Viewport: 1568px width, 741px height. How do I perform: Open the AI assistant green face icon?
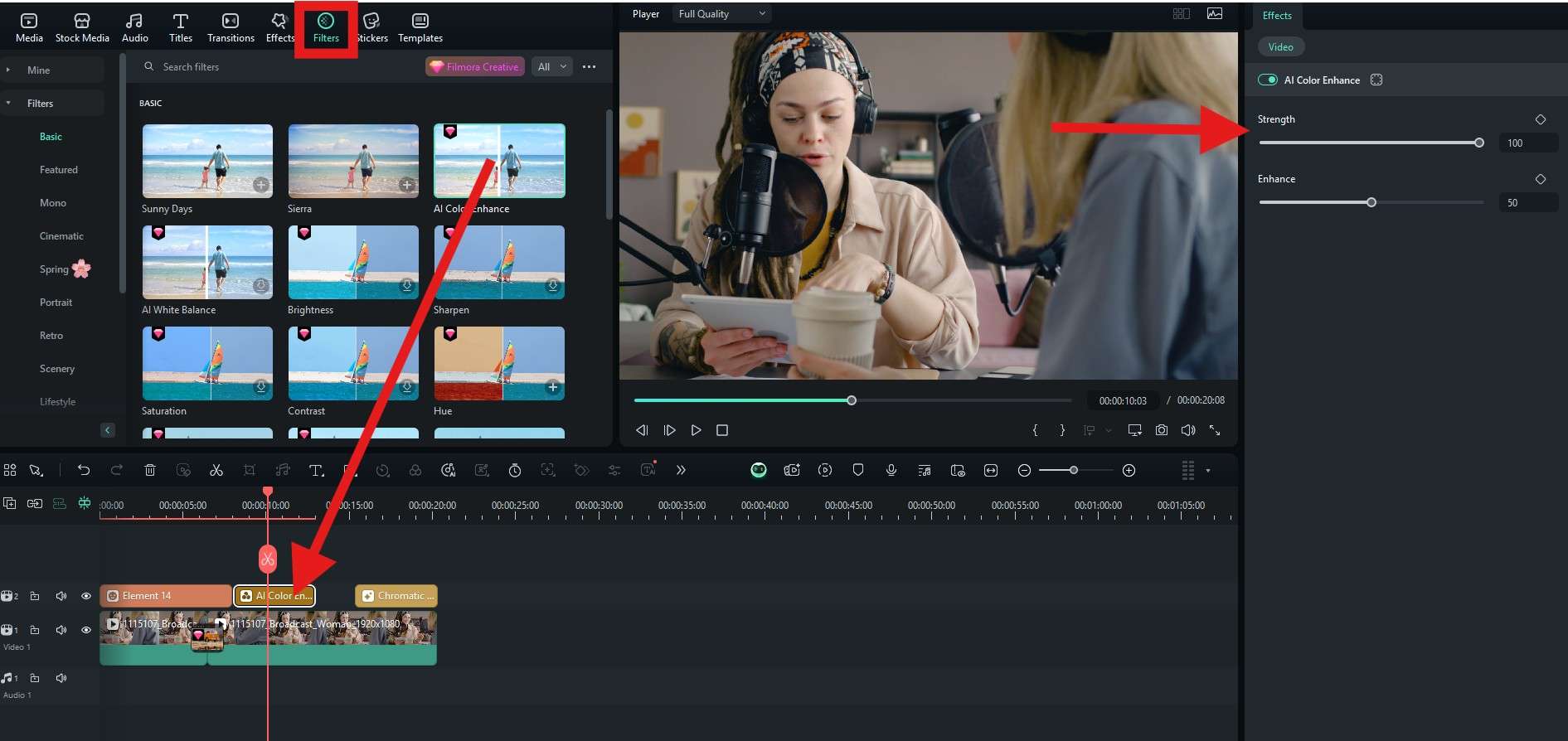tap(759, 470)
